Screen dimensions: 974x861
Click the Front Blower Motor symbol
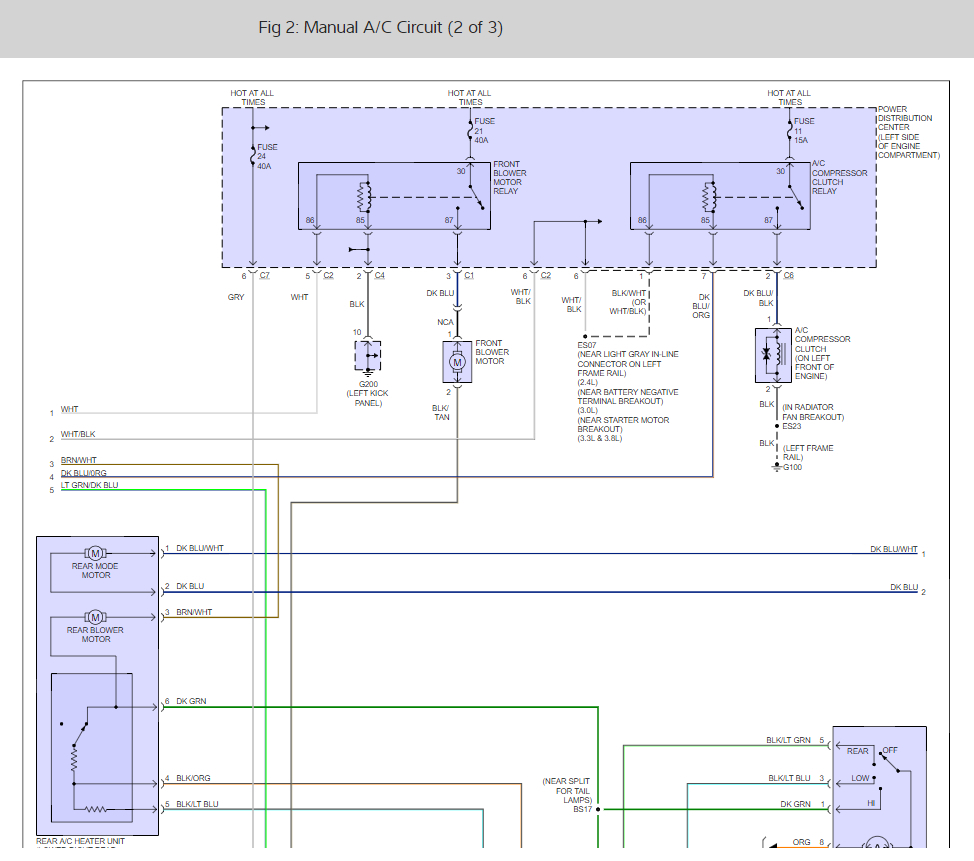pyautogui.click(x=457, y=362)
